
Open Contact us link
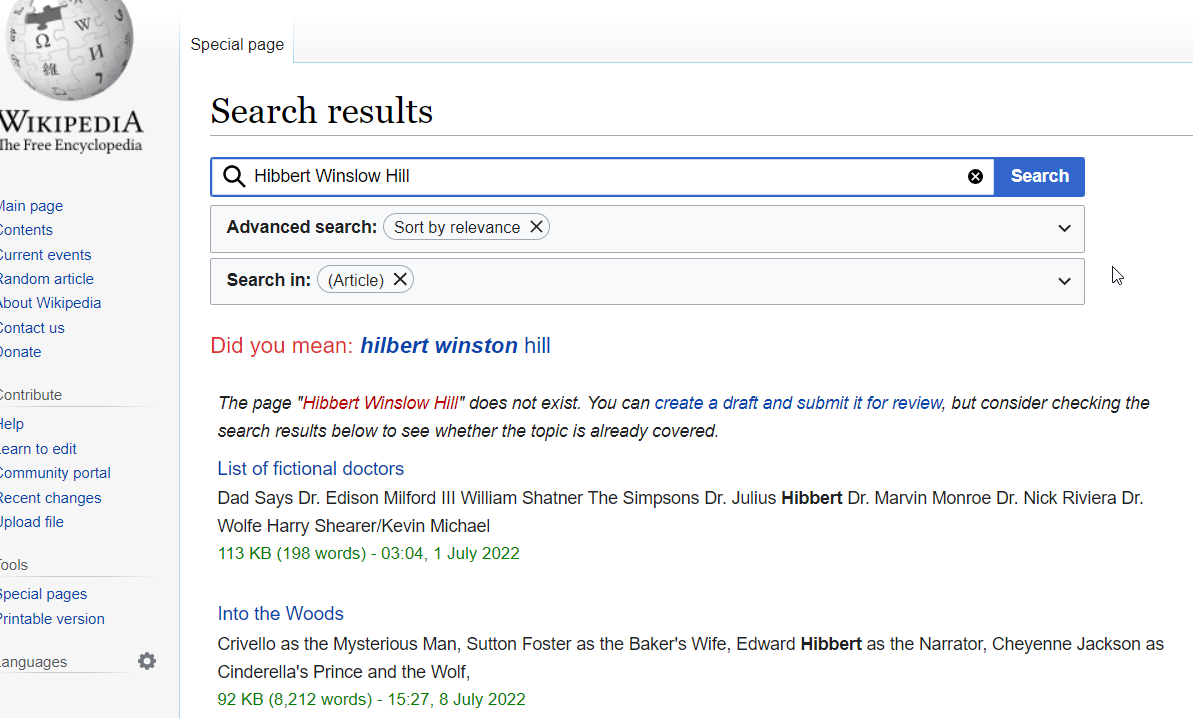[32, 328]
